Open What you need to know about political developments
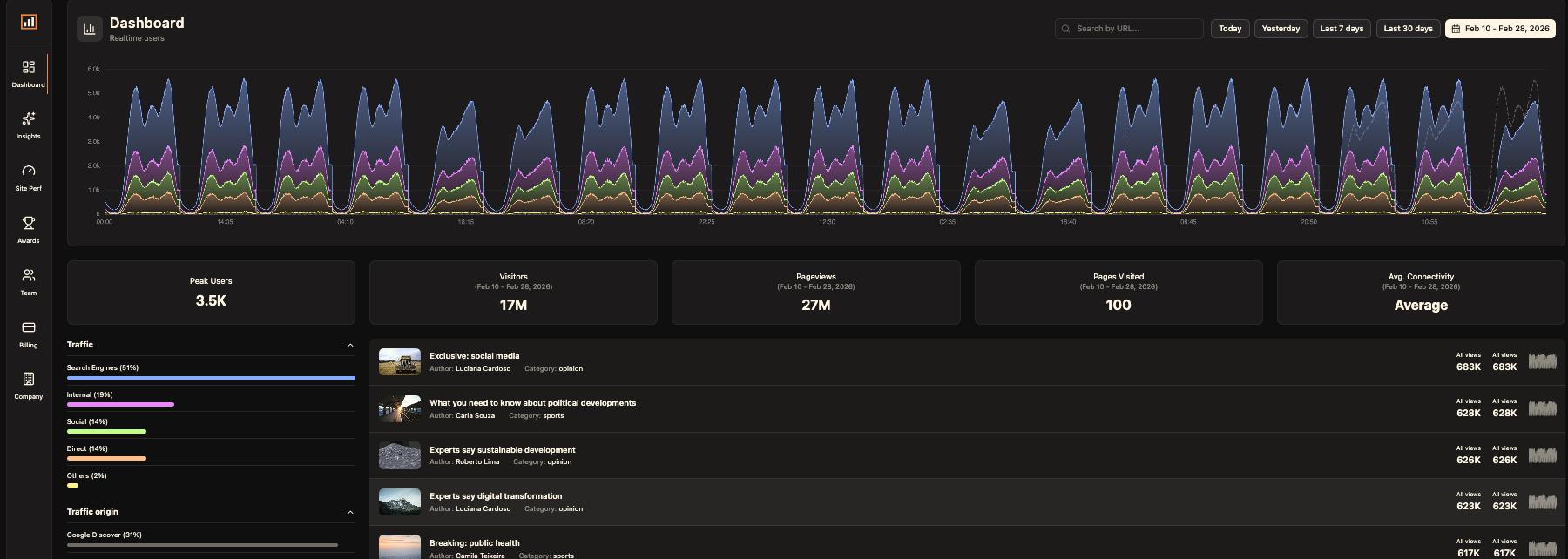Viewport: 1568px width, 559px height. click(532, 402)
